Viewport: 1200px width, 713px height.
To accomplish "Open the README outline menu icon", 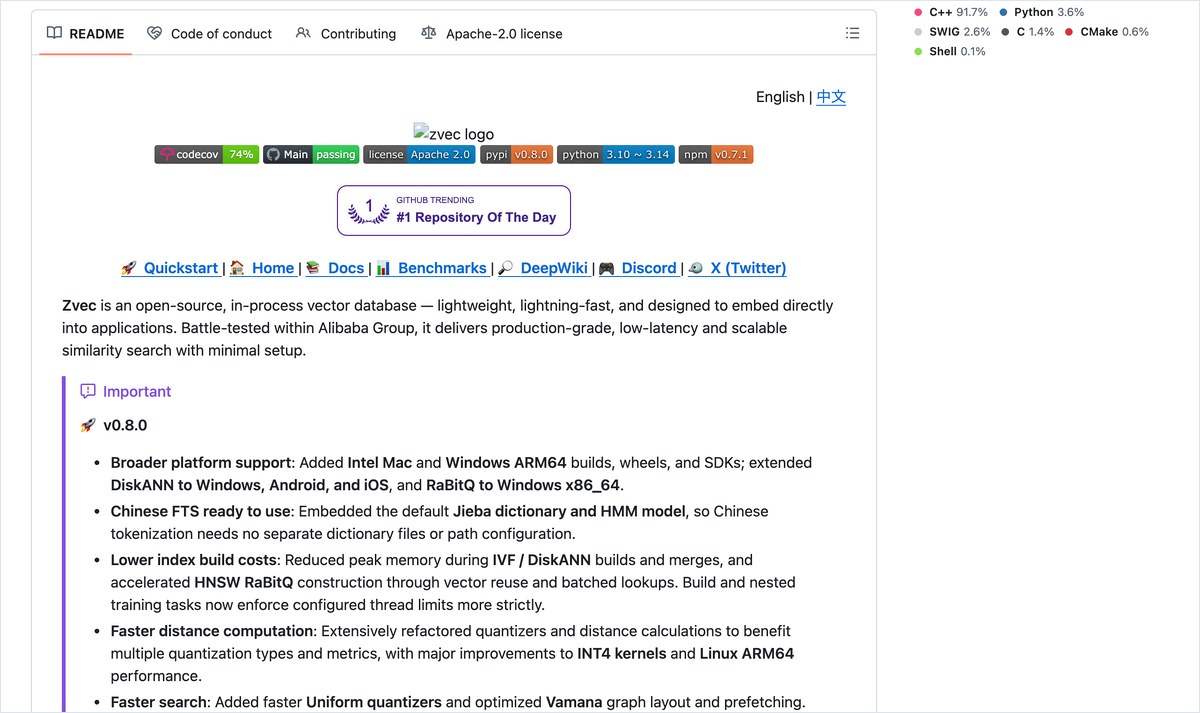I will 852,33.
